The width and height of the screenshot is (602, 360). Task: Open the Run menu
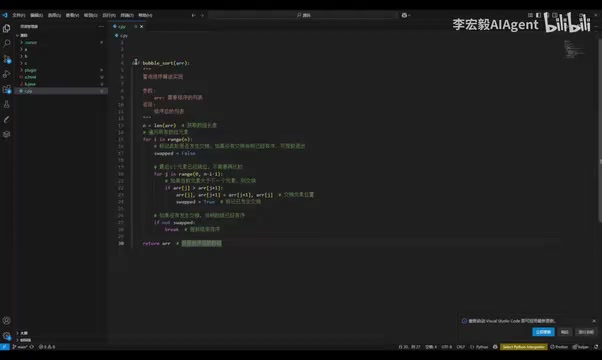(x=109, y=15)
